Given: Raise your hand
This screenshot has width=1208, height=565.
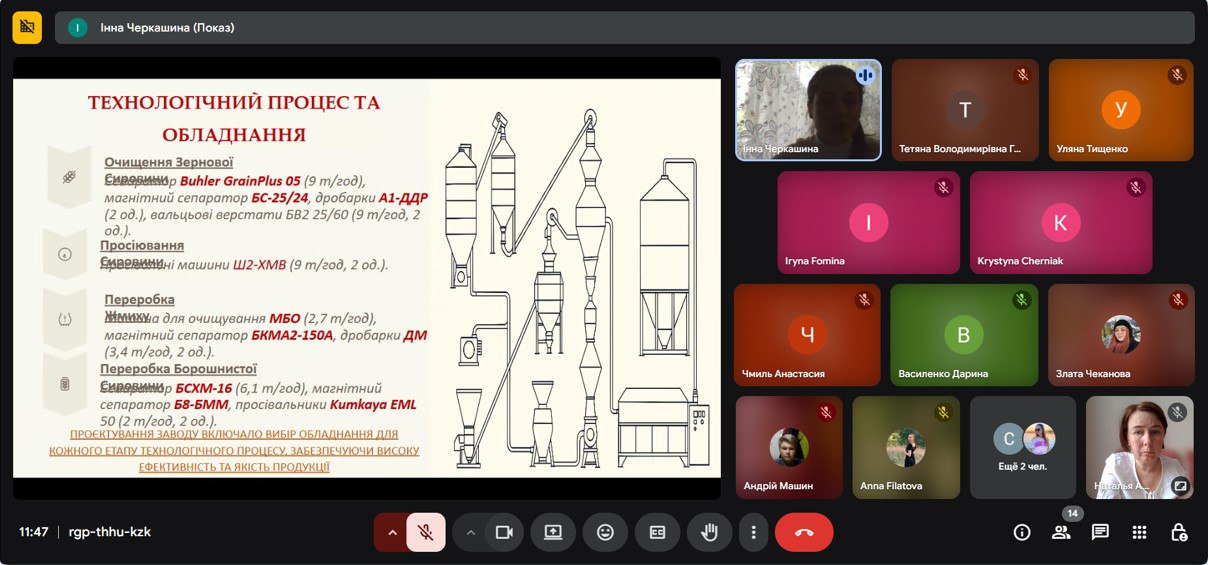Looking at the screenshot, I should pyautogui.click(x=709, y=532).
